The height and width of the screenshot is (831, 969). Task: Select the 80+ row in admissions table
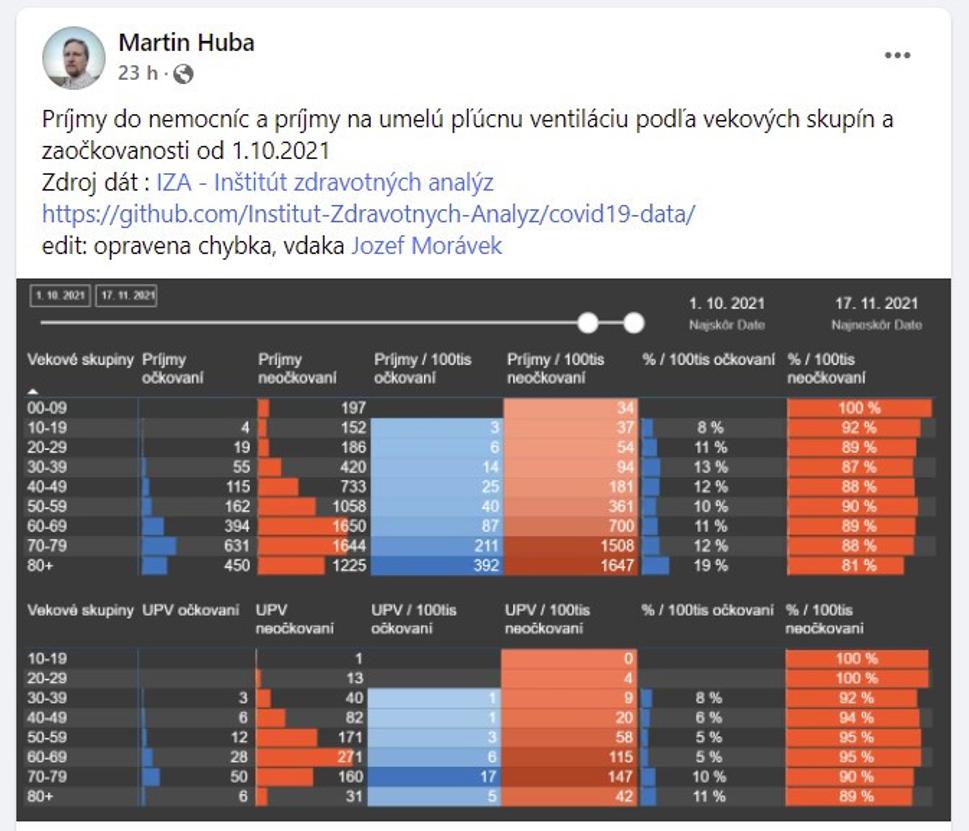point(481,565)
